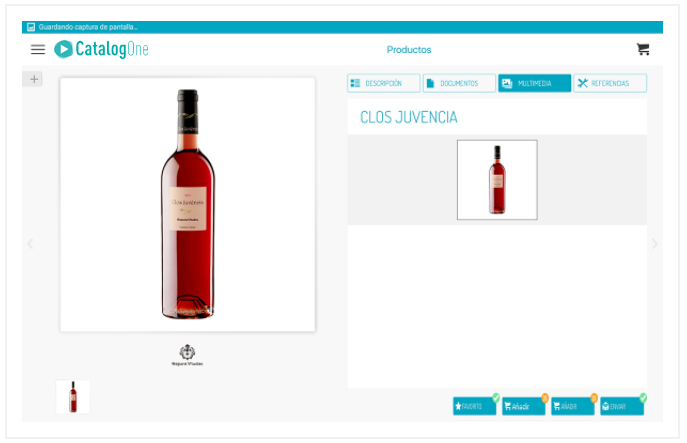
Task: Click the screenshot-saving notification icon
Action: coord(31,27)
